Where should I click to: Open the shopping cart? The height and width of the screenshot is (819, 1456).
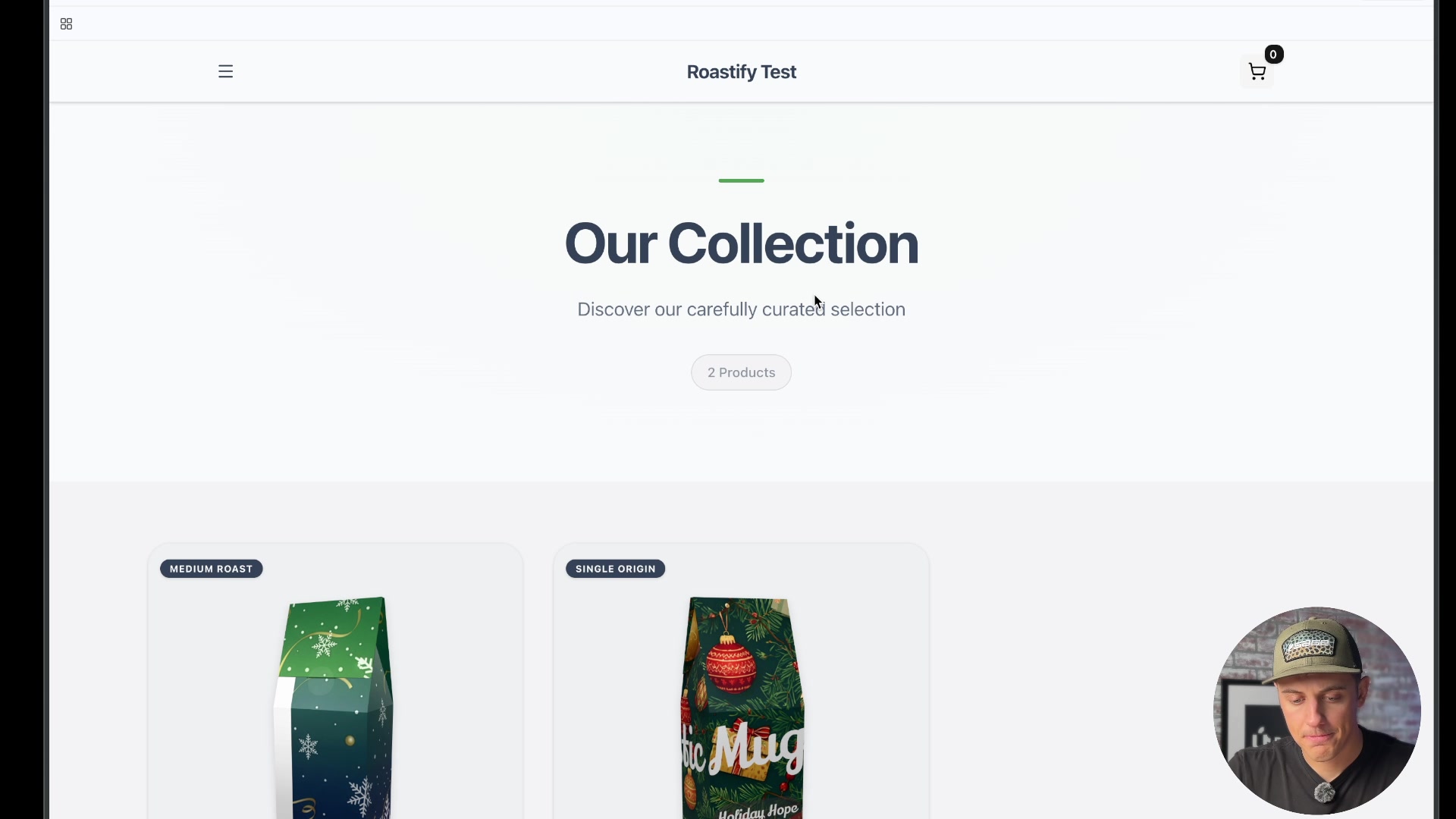1257,72
